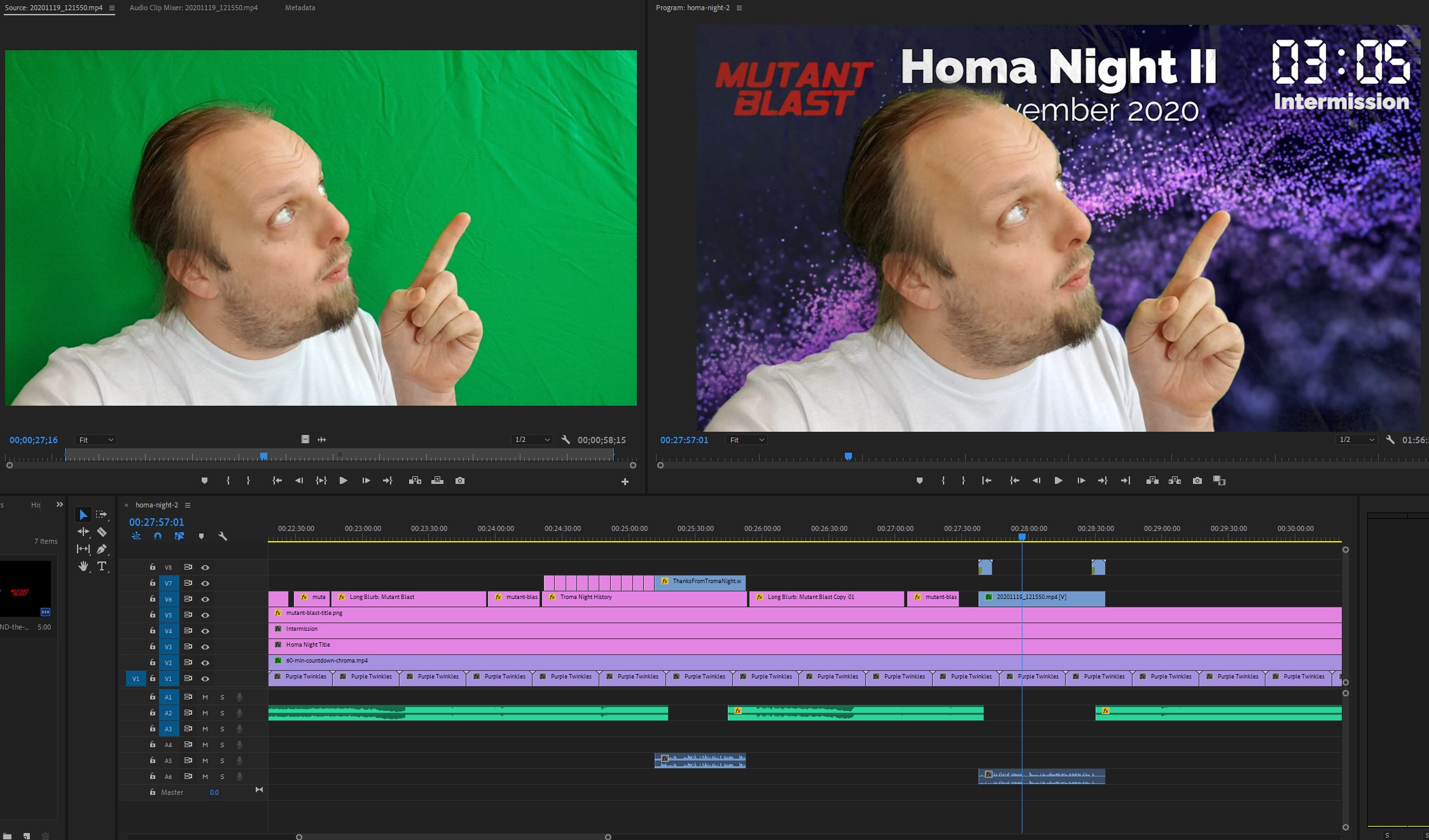Hide track V6 with eye icon

coord(205,599)
